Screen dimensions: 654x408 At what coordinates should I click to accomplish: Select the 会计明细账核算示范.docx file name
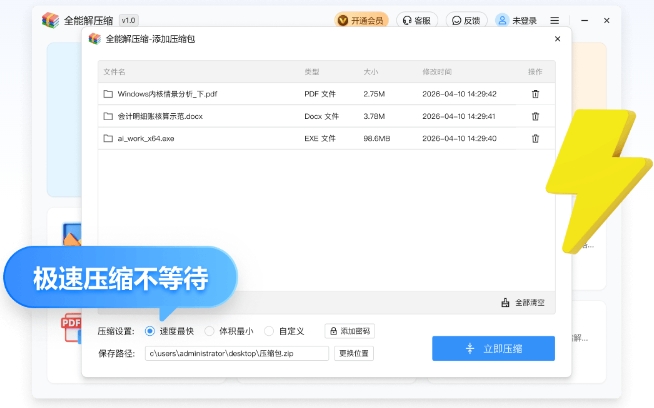(x=160, y=116)
